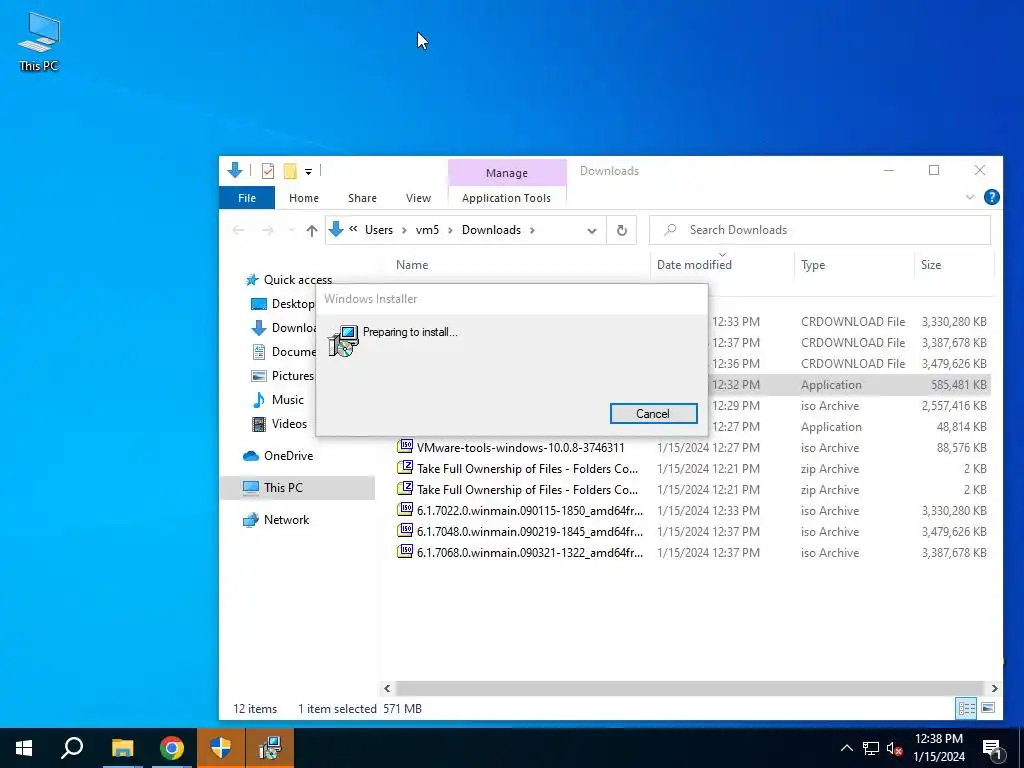
Task: Click the New folder quick access toolbar icon
Action: 290,171
